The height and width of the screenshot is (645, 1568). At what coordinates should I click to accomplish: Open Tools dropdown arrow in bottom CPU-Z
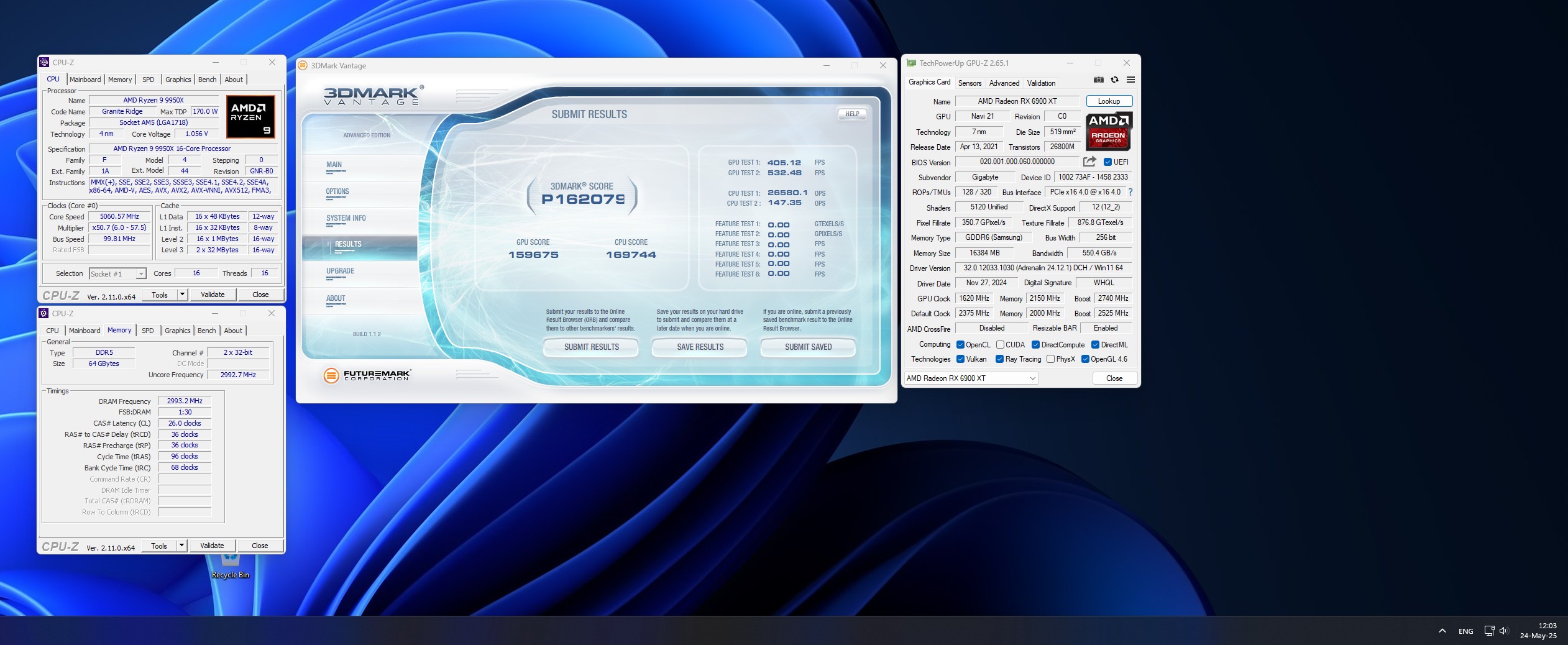coord(181,546)
